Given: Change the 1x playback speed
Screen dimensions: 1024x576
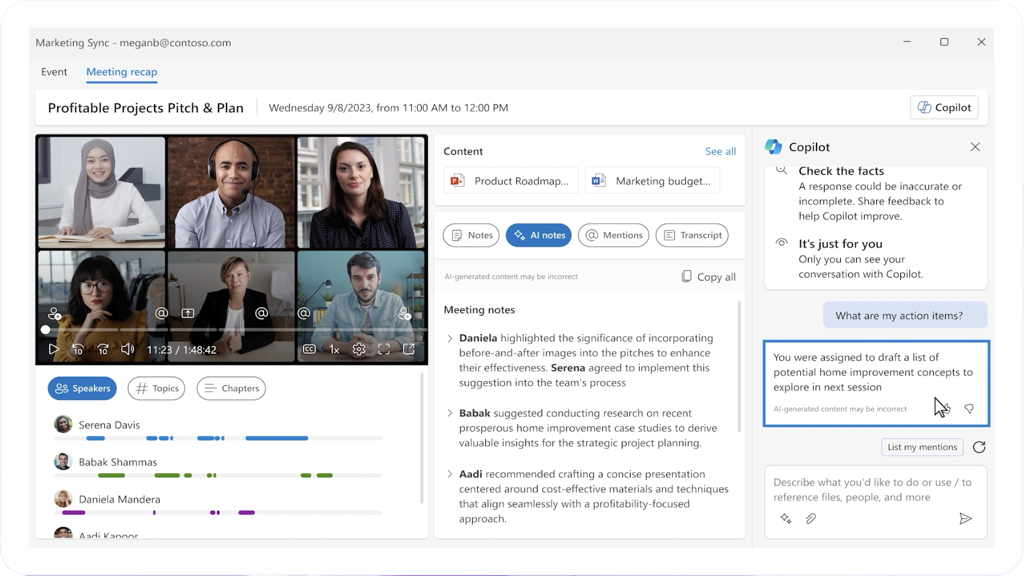Looking at the screenshot, I should (334, 349).
